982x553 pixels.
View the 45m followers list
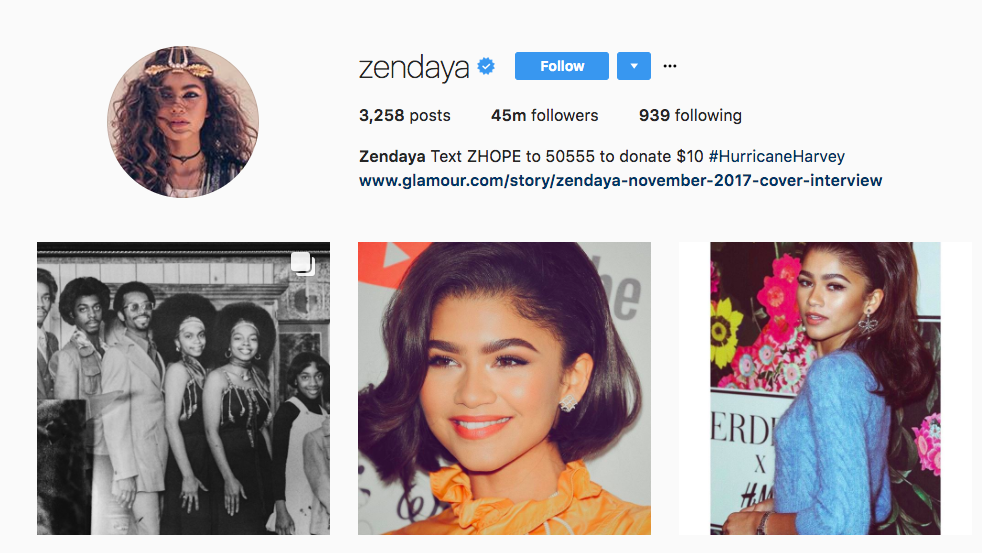[544, 115]
